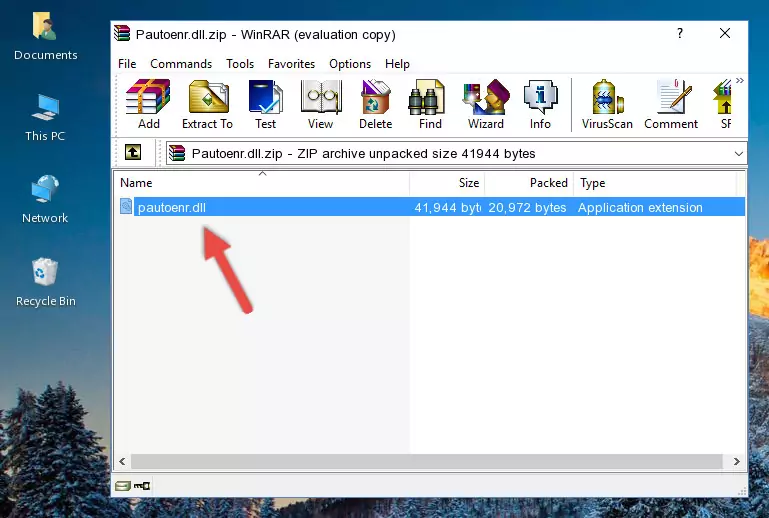Click the pautoenr.dll file icon
This screenshot has height=518, width=769.
point(126,207)
